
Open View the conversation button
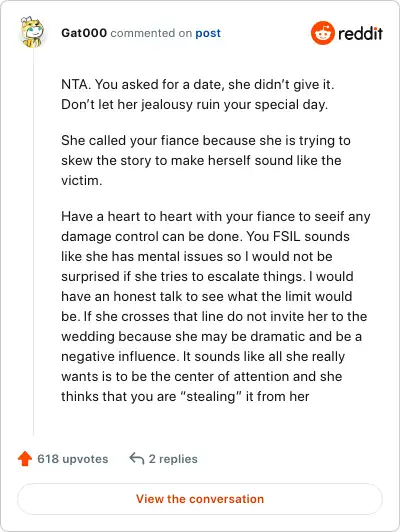point(200,499)
